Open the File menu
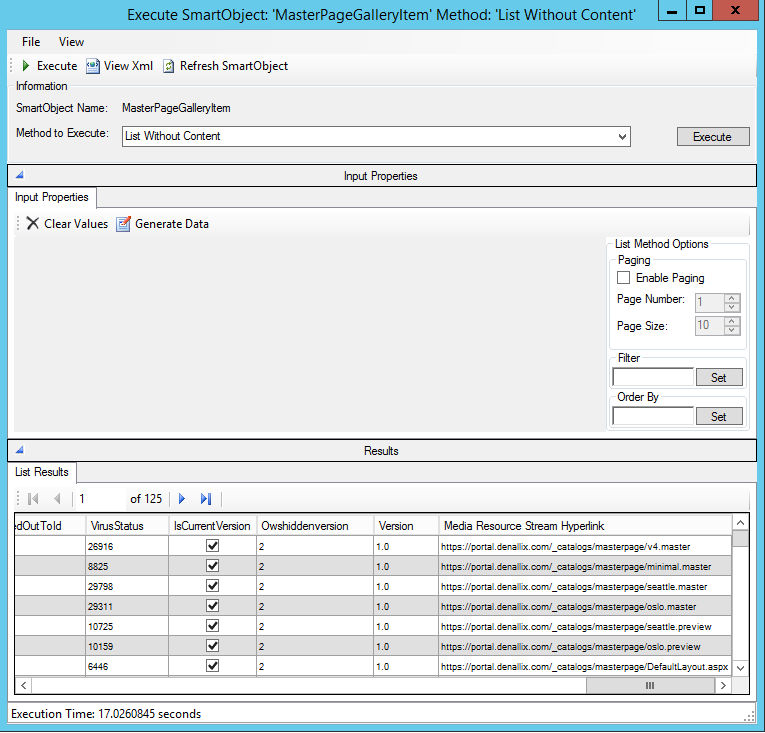The width and height of the screenshot is (765, 733). (31, 42)
